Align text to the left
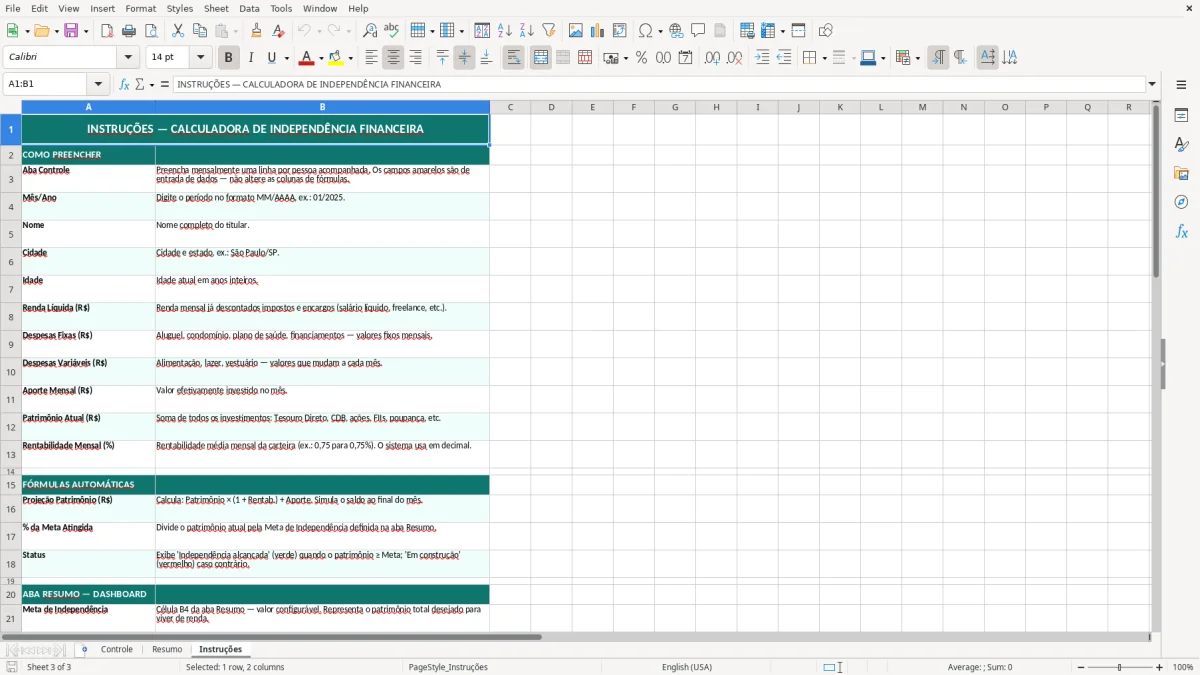Screen dimensions: 1200x675 click(371, 58)
